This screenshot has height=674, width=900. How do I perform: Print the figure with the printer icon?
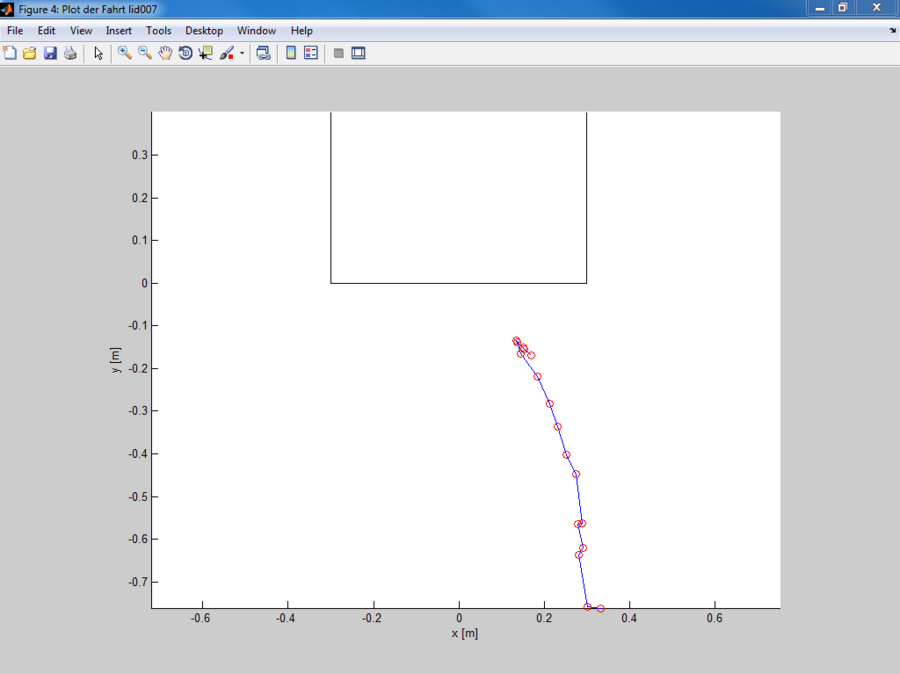70,53
